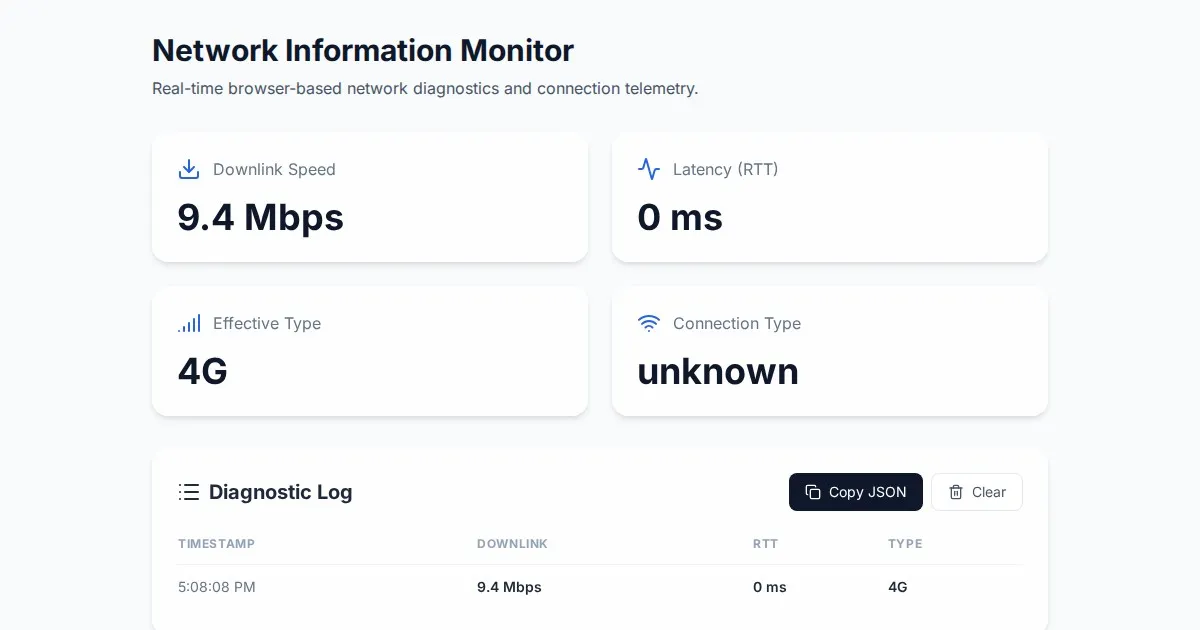This screenshot has width=1200, height=630.
Task: Click the download icon beside Downlink Speed
Action: (189, 169)
